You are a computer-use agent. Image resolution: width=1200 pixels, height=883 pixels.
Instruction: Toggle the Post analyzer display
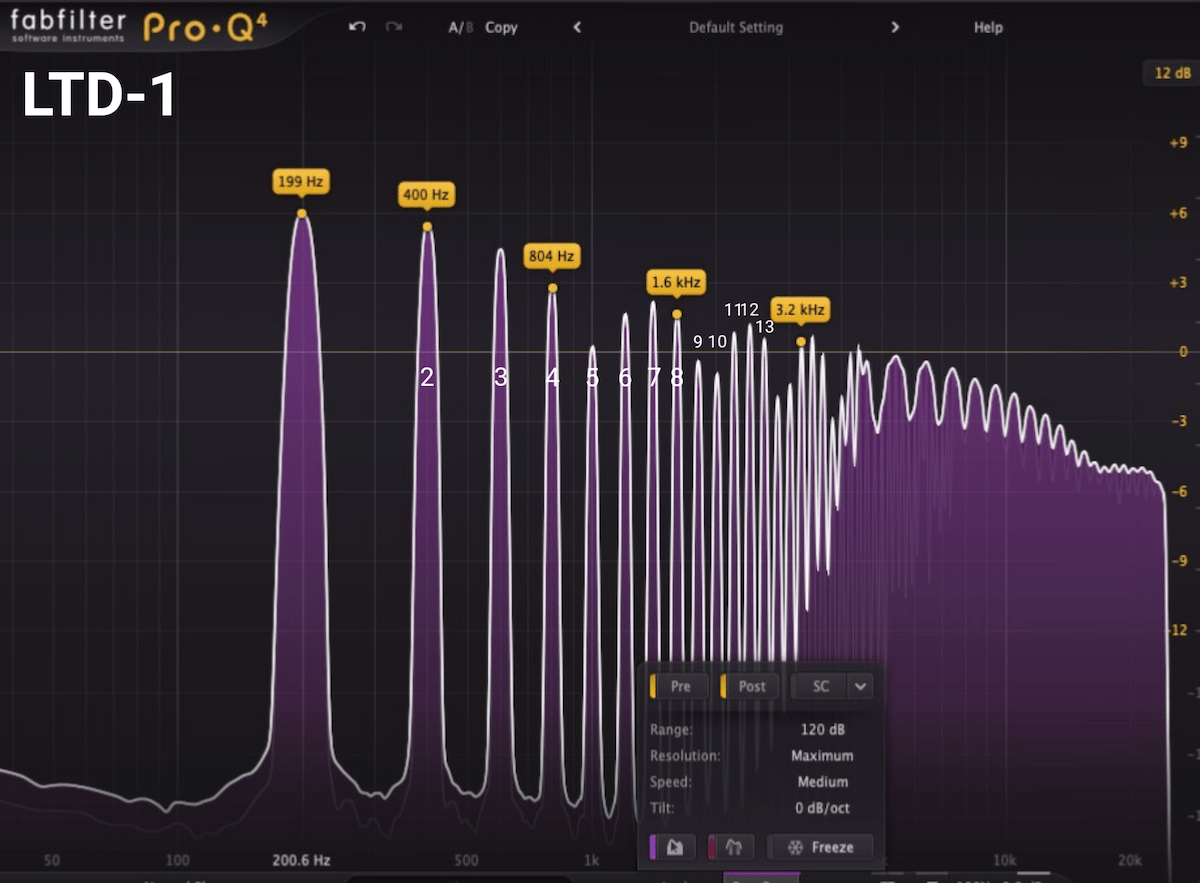tap(751, 686)
